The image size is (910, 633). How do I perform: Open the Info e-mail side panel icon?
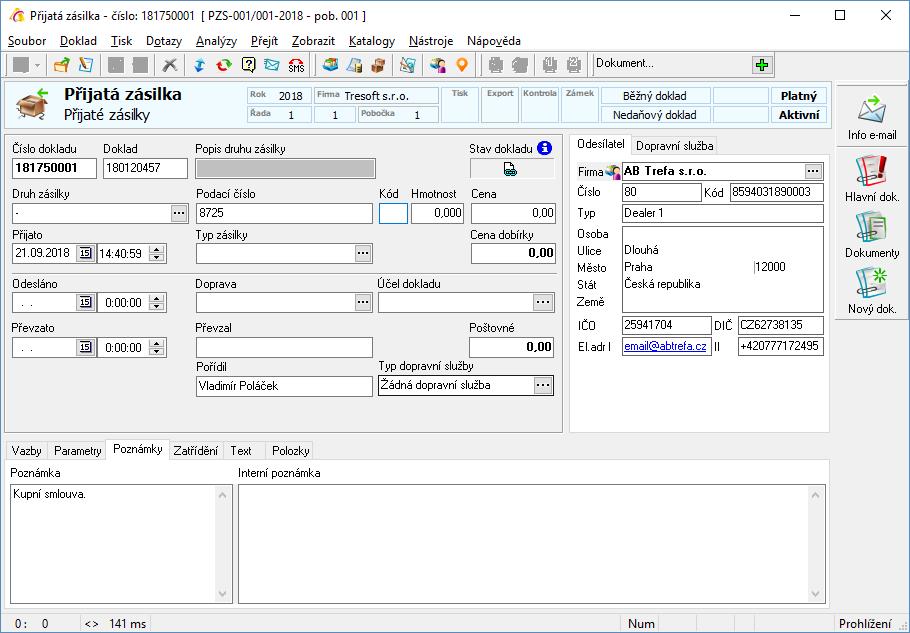[872, 118]
